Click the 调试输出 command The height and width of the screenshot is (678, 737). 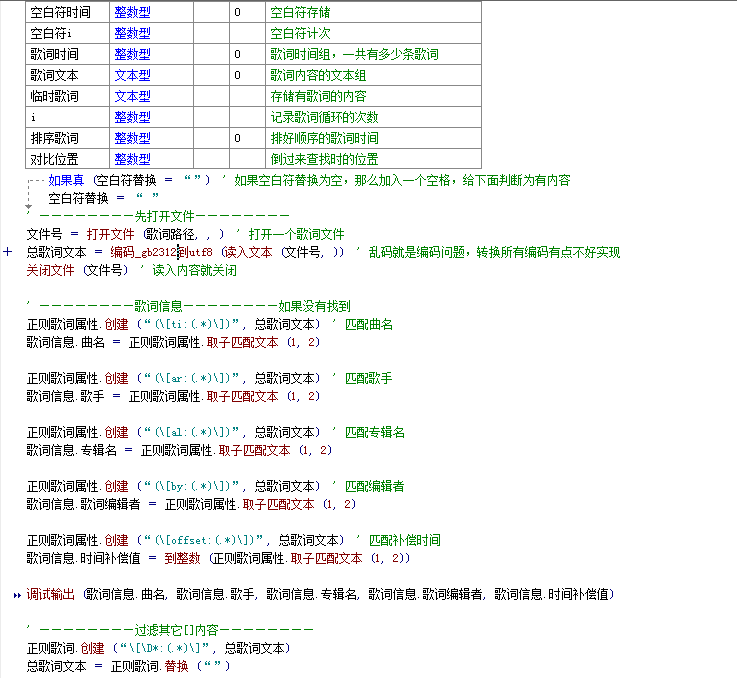pyautogui.click(x=50, y=595)
